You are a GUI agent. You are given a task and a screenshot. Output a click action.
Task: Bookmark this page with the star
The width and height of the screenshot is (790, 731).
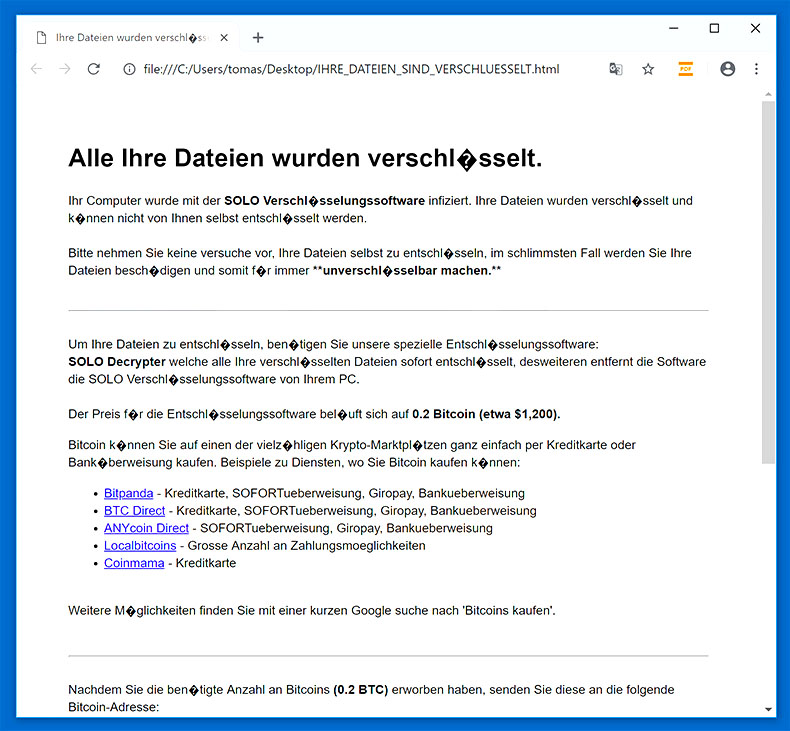pyautogui.click(x=648, y=69)
